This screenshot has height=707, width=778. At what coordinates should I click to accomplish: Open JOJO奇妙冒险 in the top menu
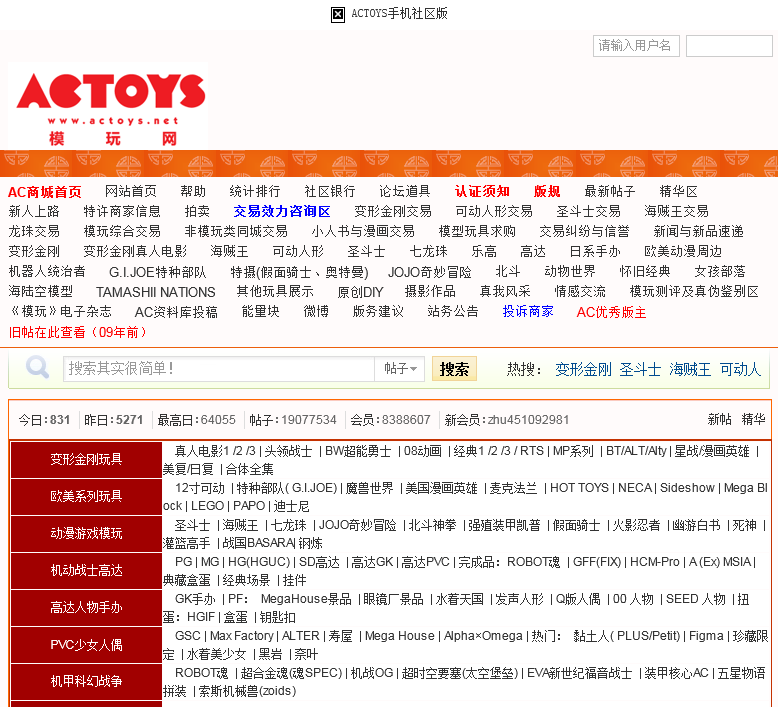[430, 272]
